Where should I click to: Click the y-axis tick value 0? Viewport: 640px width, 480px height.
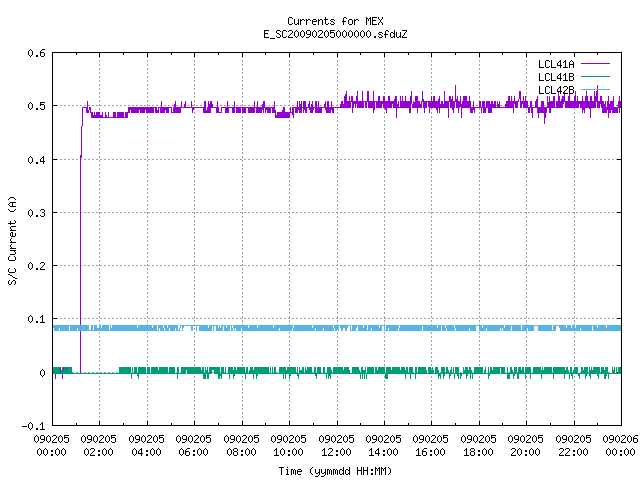coord(42,373)
